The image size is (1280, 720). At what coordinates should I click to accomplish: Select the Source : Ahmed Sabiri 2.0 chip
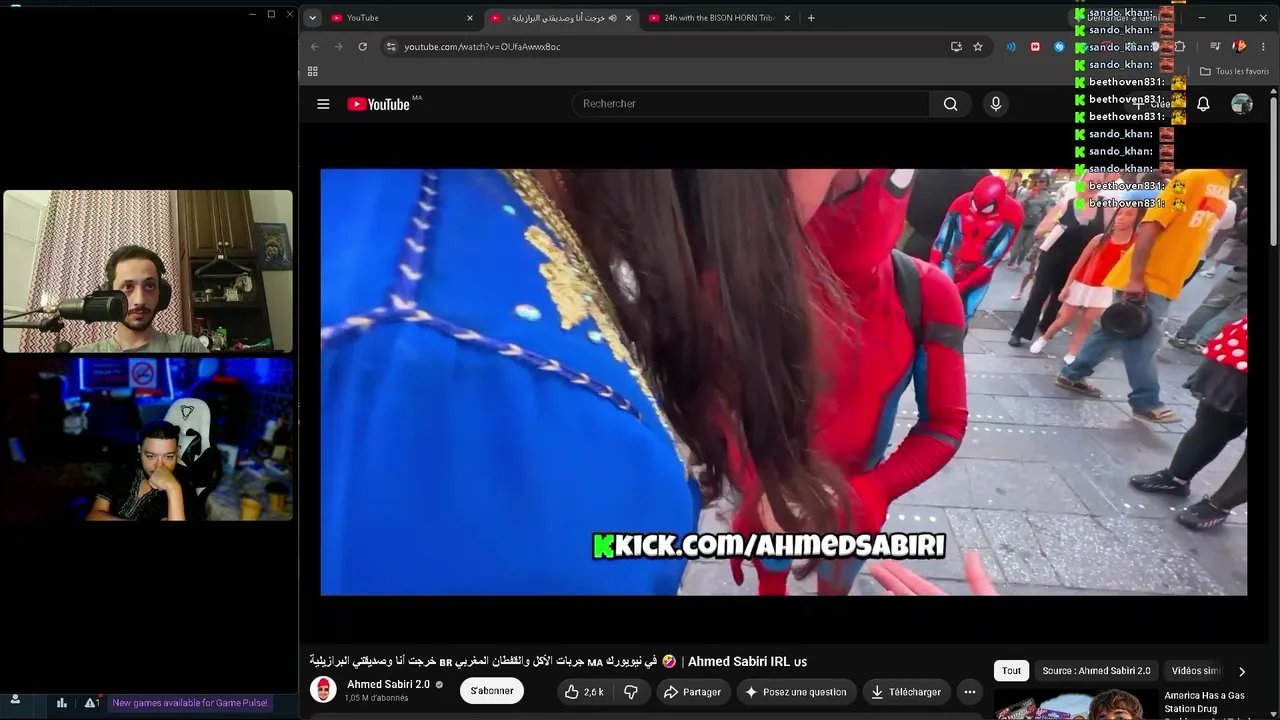[x=1096, y=671]
